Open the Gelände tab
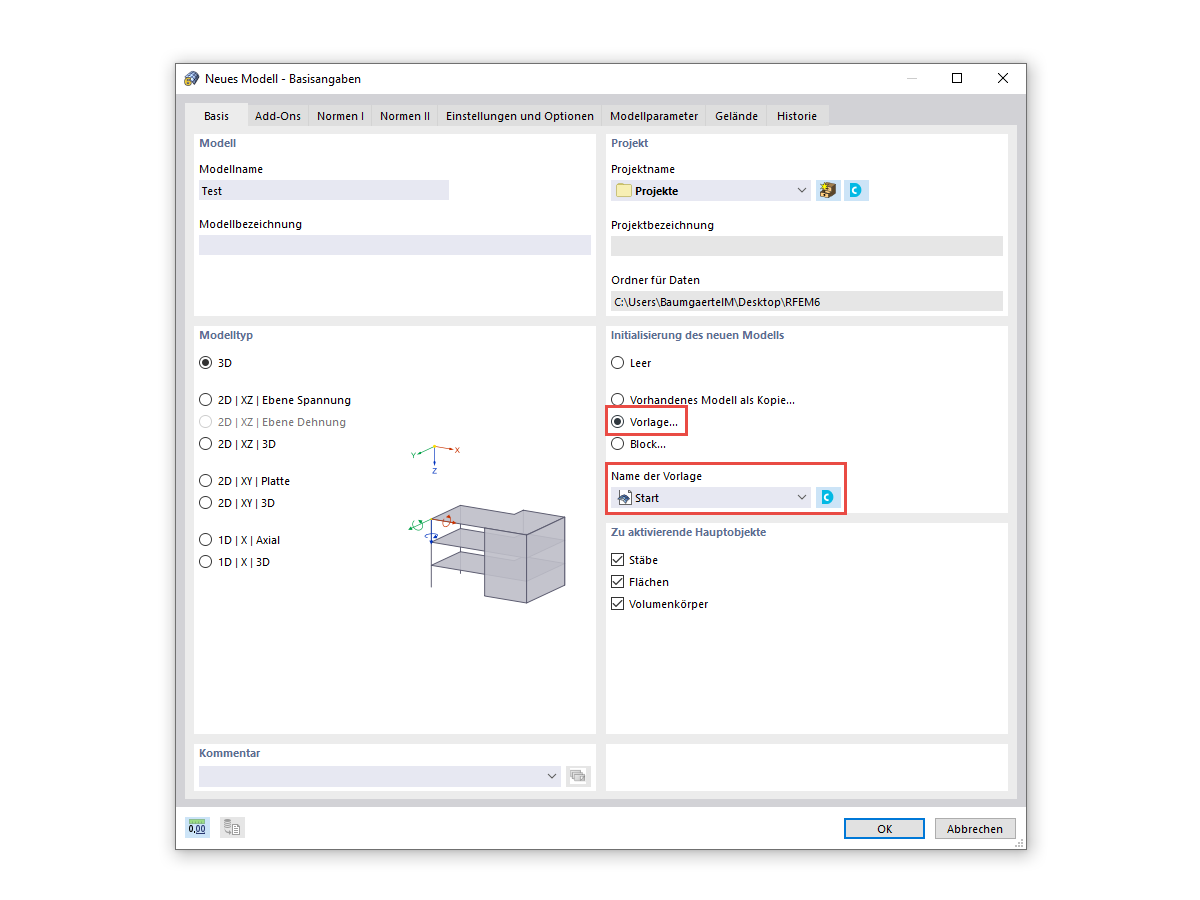This screenshot has width=1200, height=900. [x=736, y=115]
